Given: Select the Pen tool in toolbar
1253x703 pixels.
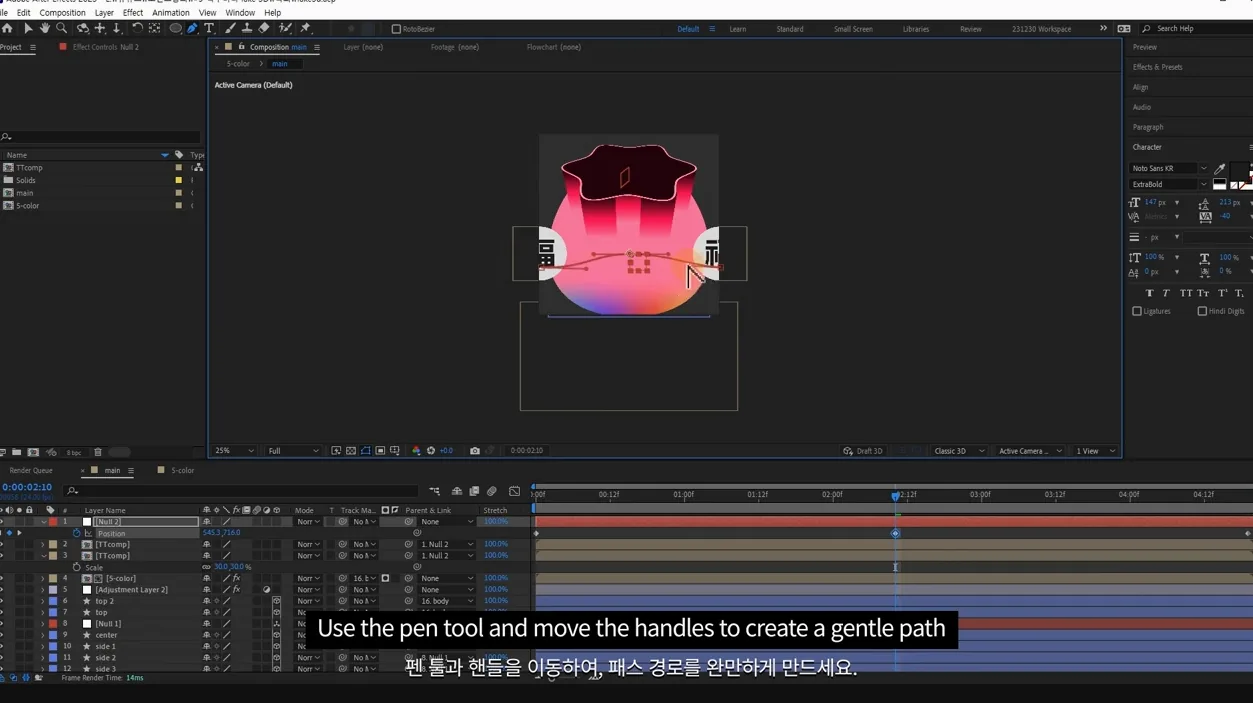Looking at the screenshot, I should (x=192, y=29).
